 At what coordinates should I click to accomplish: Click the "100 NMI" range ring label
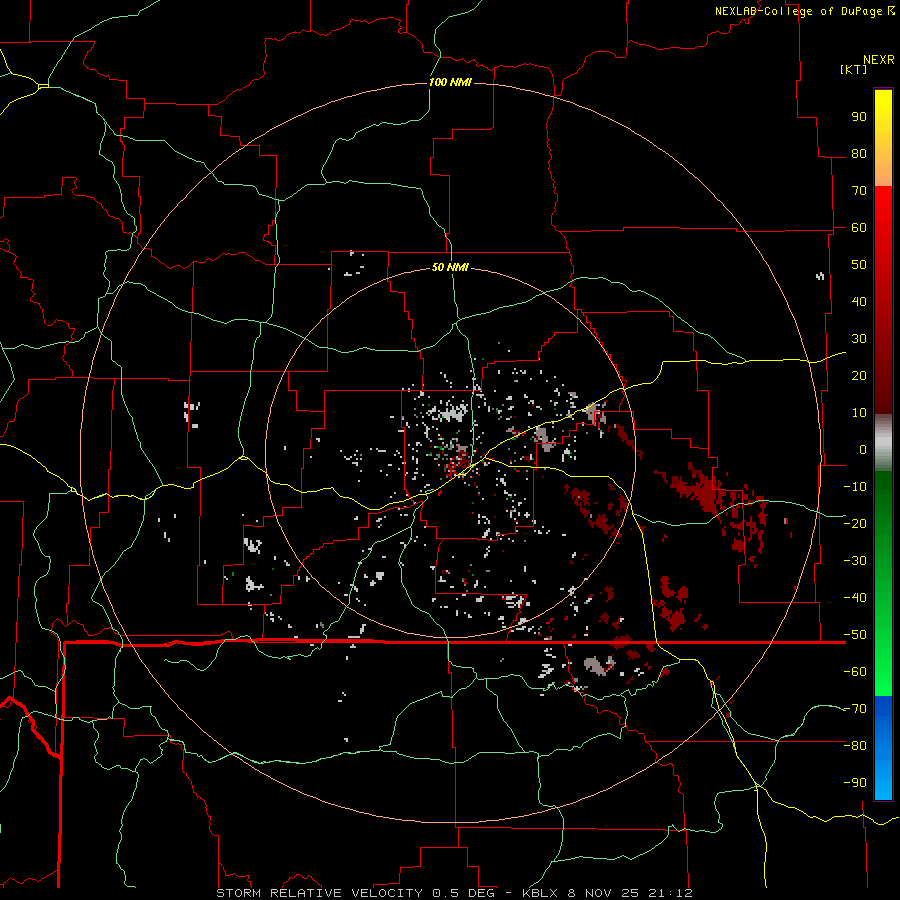[x=451, y=82]
